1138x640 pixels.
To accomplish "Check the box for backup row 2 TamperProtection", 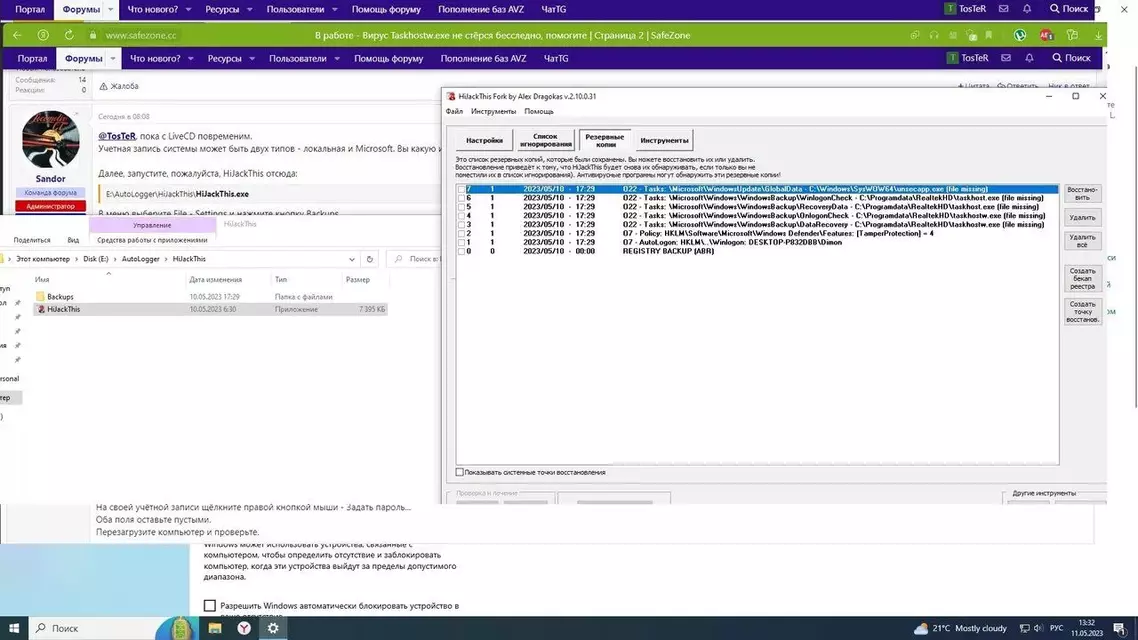I will pos(461,234).
